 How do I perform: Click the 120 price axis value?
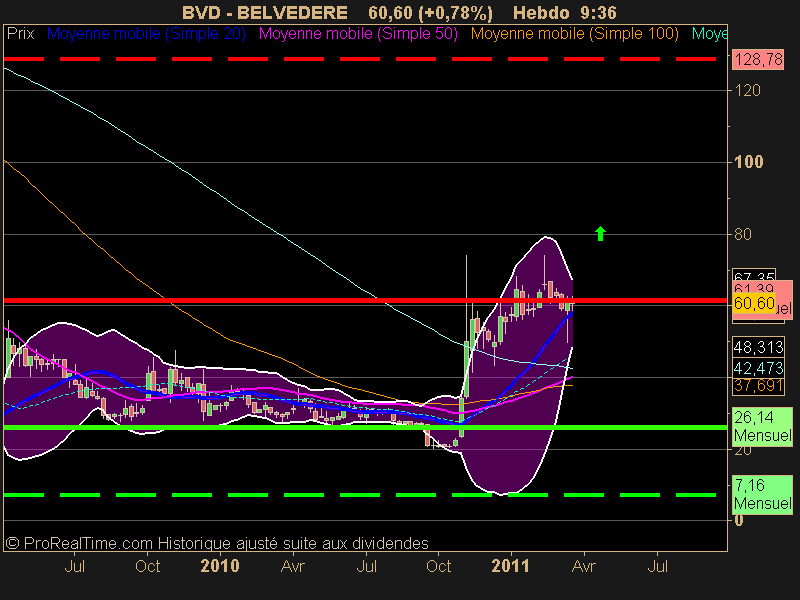click(747, 90)
